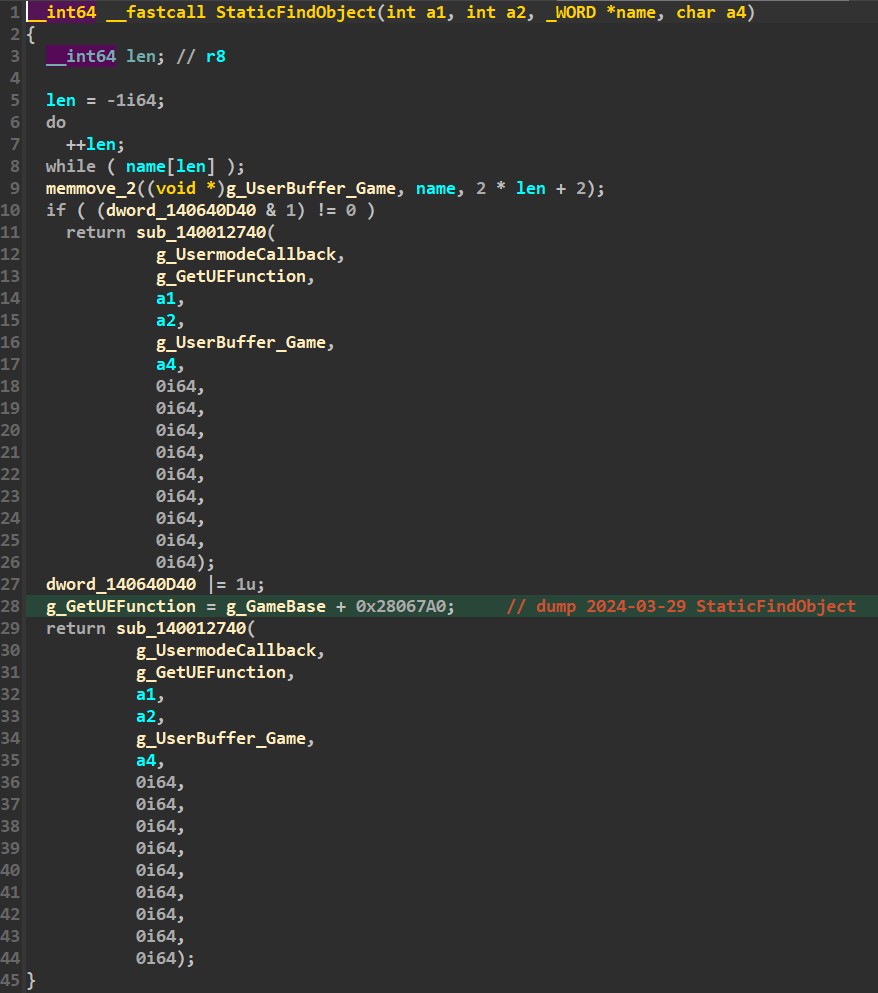Click sub_140012740 on the first return statement
The width and height of the screenshot is (878, 993).
pyautogui.click(x=200, y=232)
